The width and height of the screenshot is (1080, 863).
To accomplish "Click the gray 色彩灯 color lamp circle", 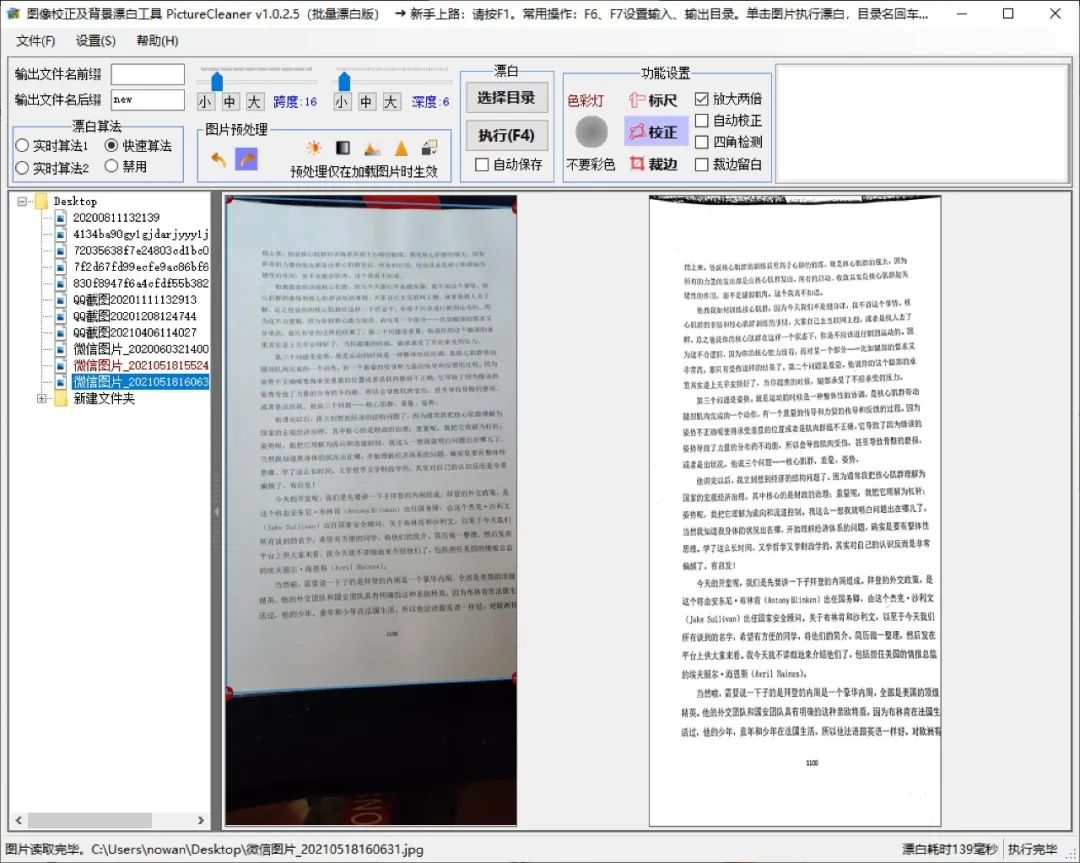I will pos(591,132).
